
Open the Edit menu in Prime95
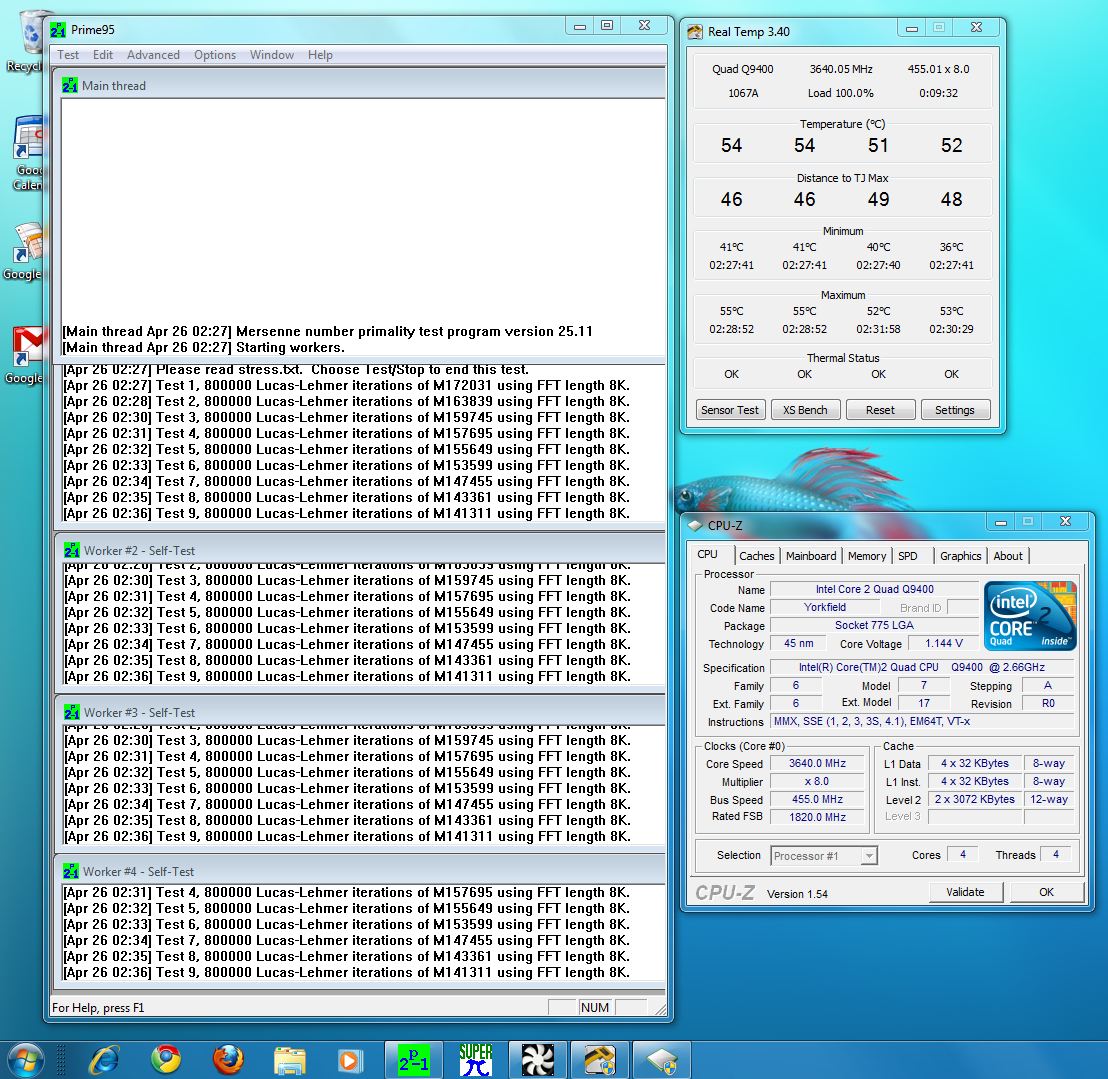102,54
